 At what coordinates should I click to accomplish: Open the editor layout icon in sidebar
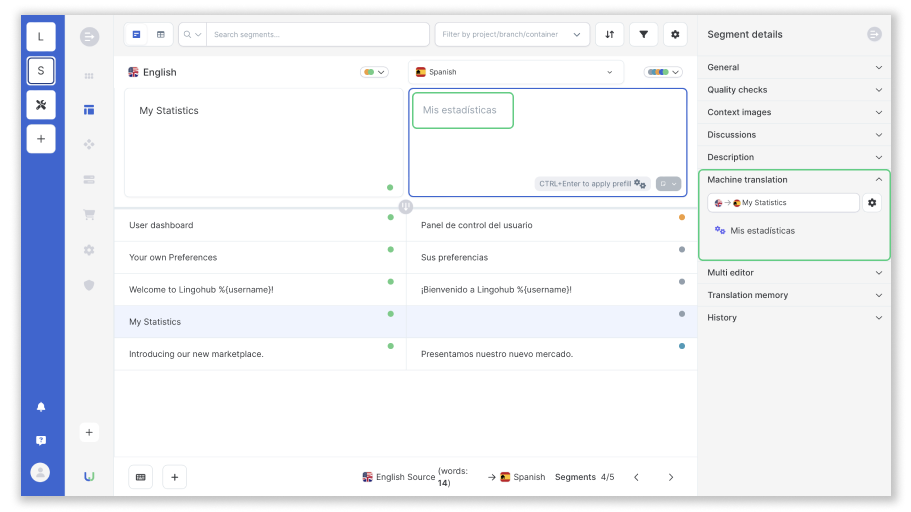click(89, 110)
